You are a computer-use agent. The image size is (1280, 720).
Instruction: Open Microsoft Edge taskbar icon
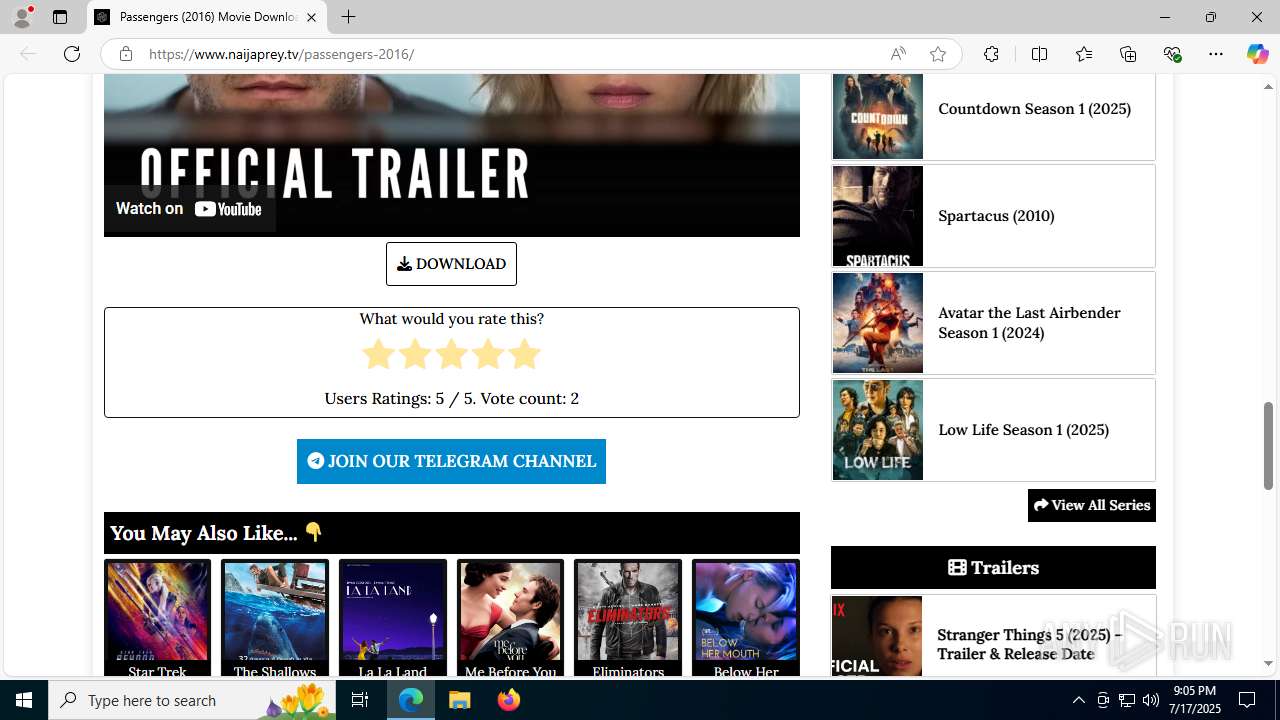[411, 700]
